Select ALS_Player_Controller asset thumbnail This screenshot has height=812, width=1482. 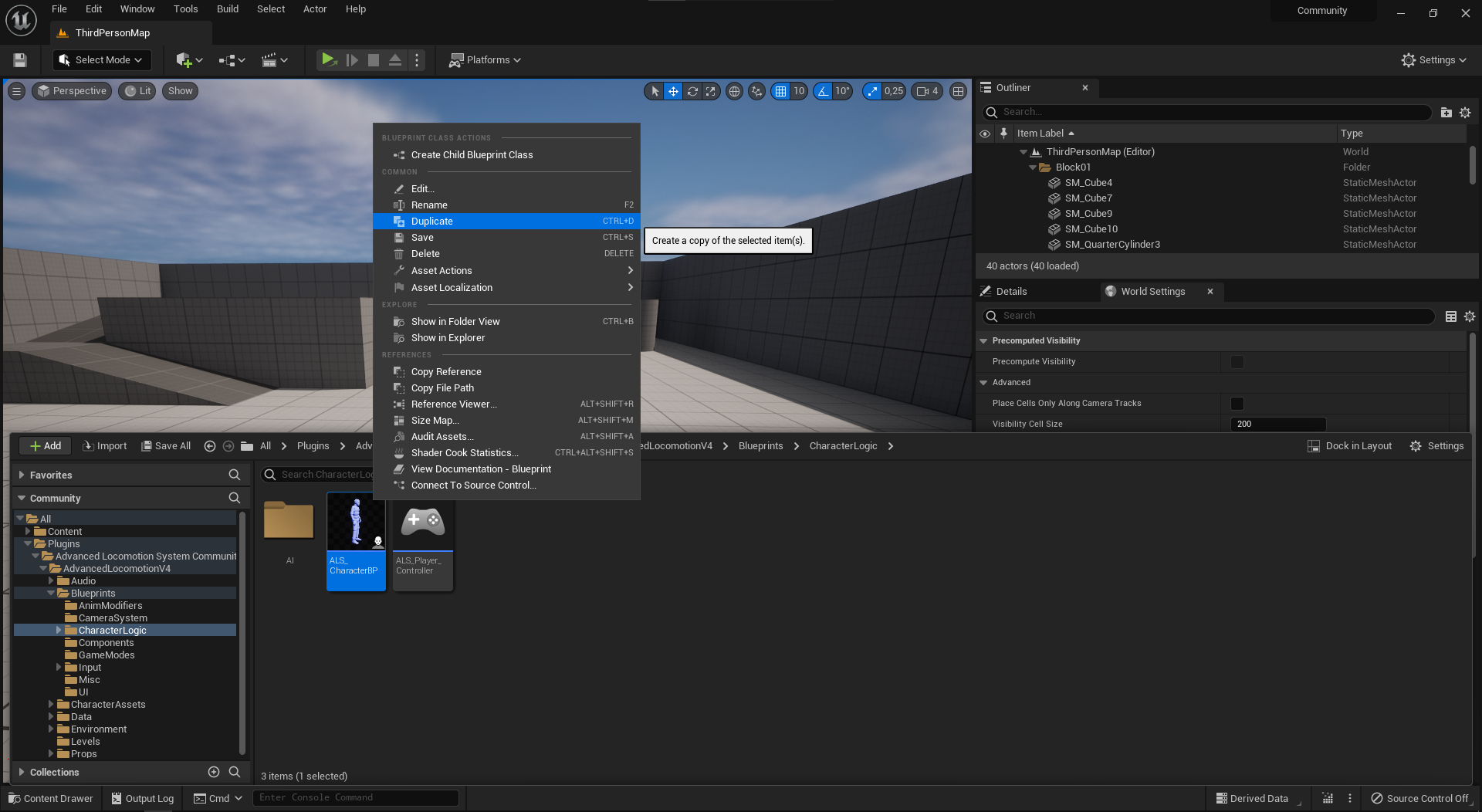pos(422,541)
